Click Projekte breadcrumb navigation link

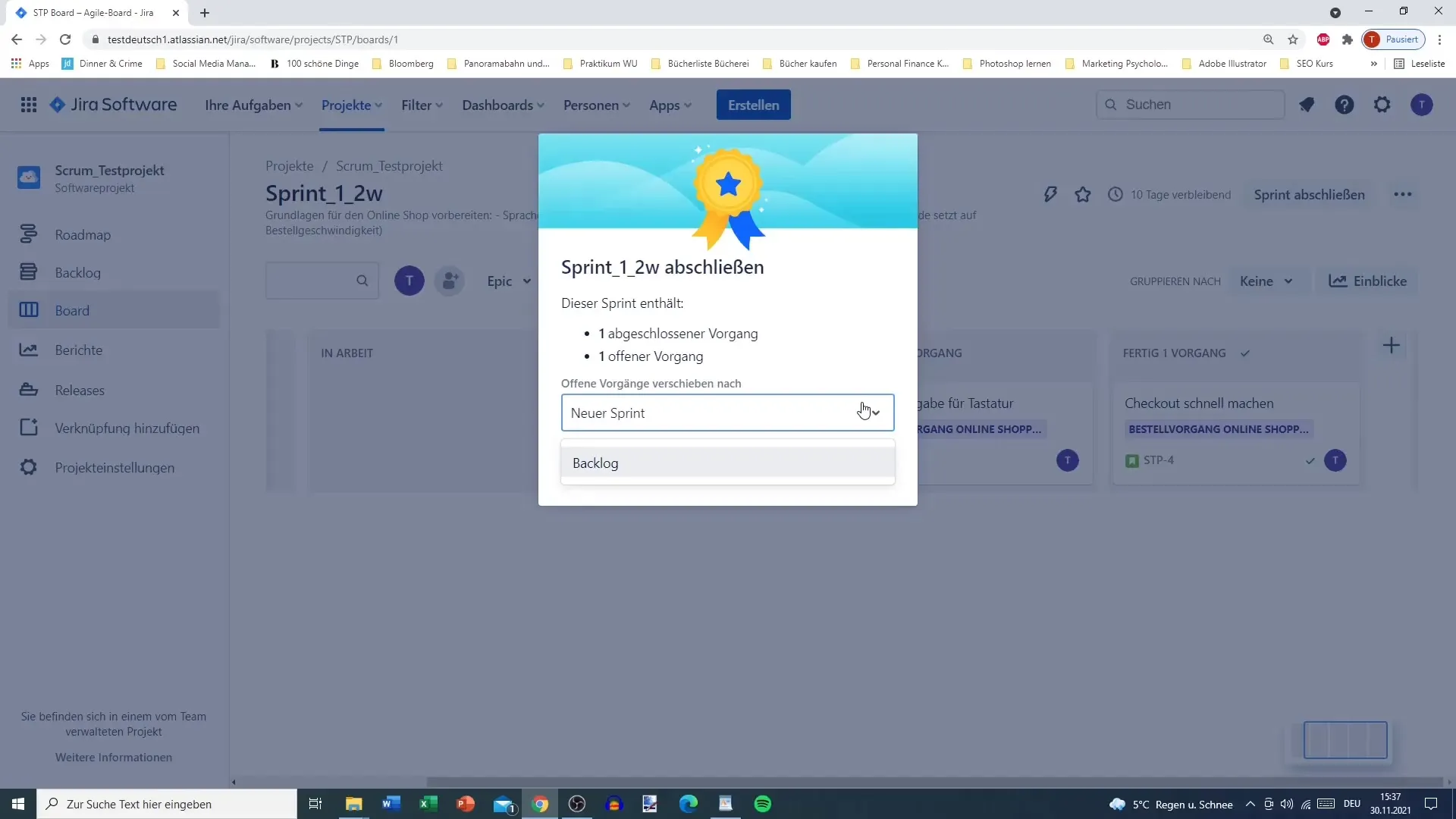[x=289, y=165]
